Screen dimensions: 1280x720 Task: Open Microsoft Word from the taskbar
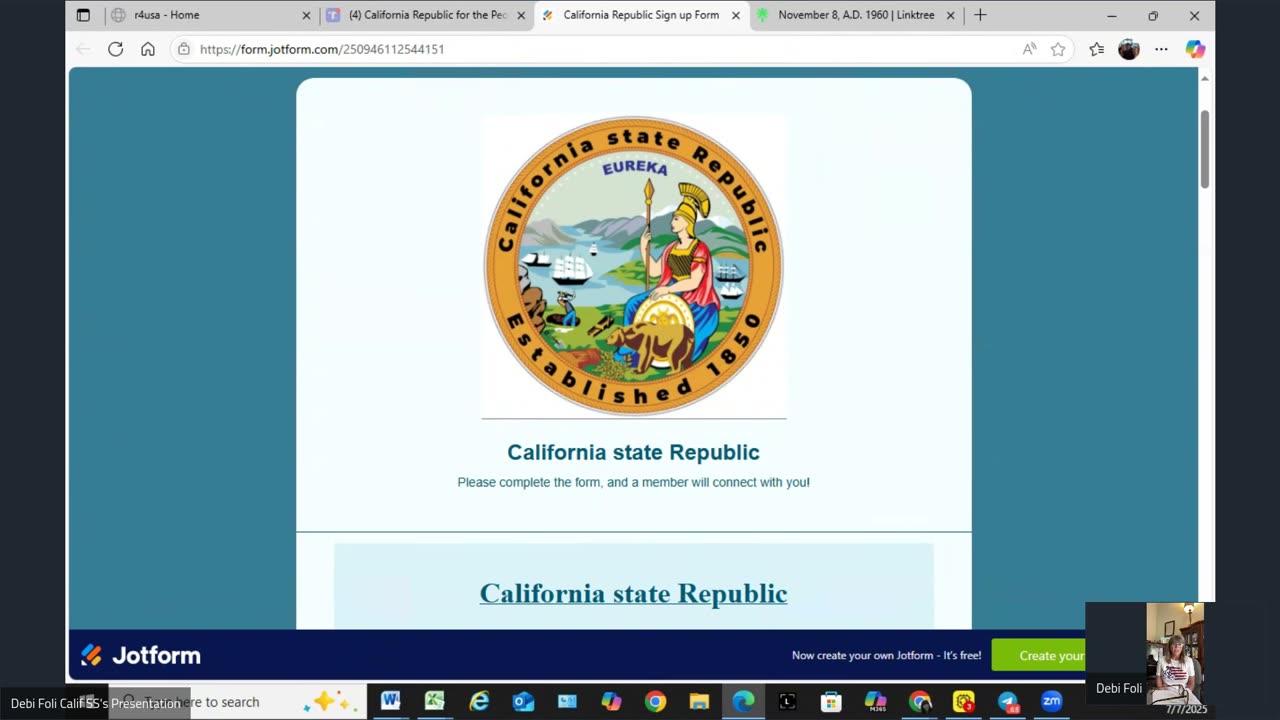[x=390, y=702]
